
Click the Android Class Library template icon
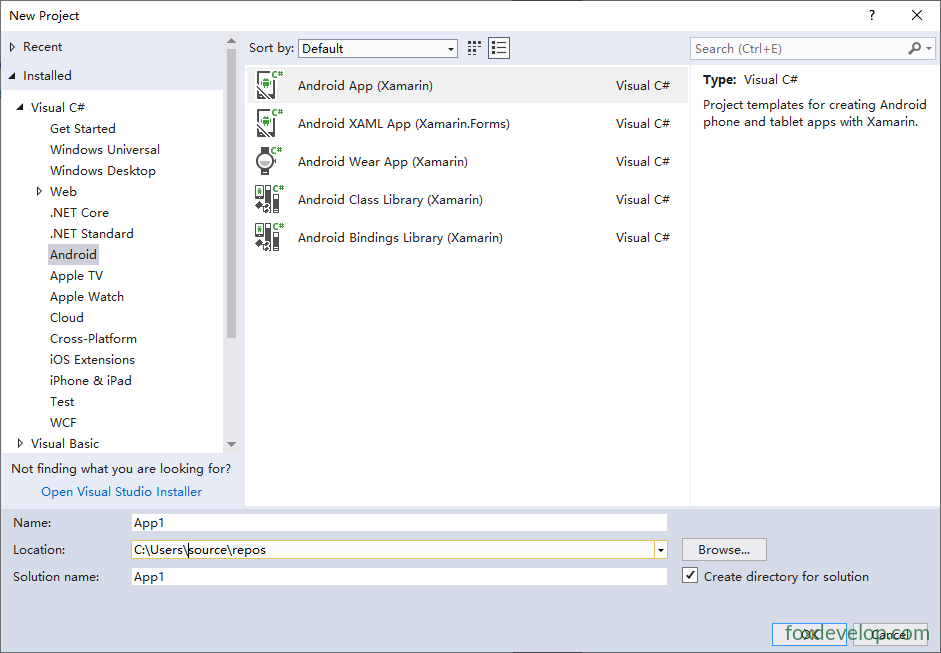[269, 199]
